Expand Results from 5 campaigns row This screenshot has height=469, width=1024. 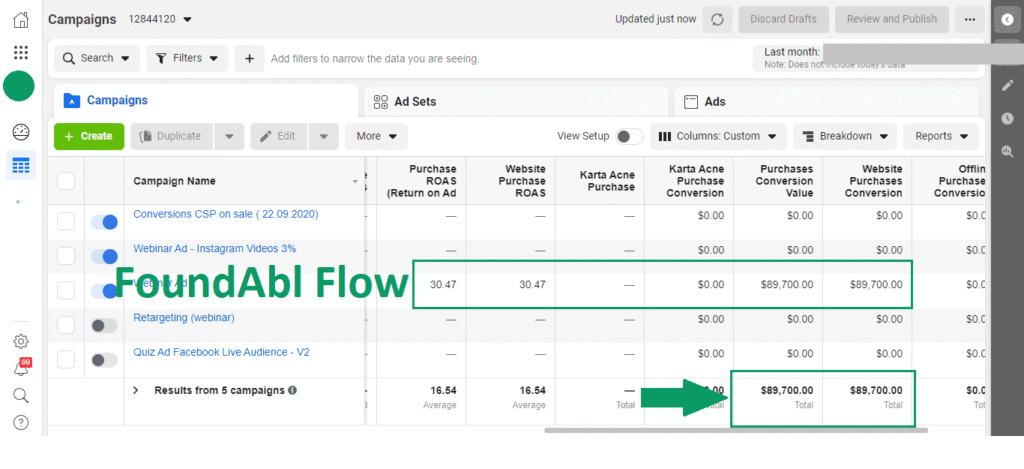pos(136,390)
